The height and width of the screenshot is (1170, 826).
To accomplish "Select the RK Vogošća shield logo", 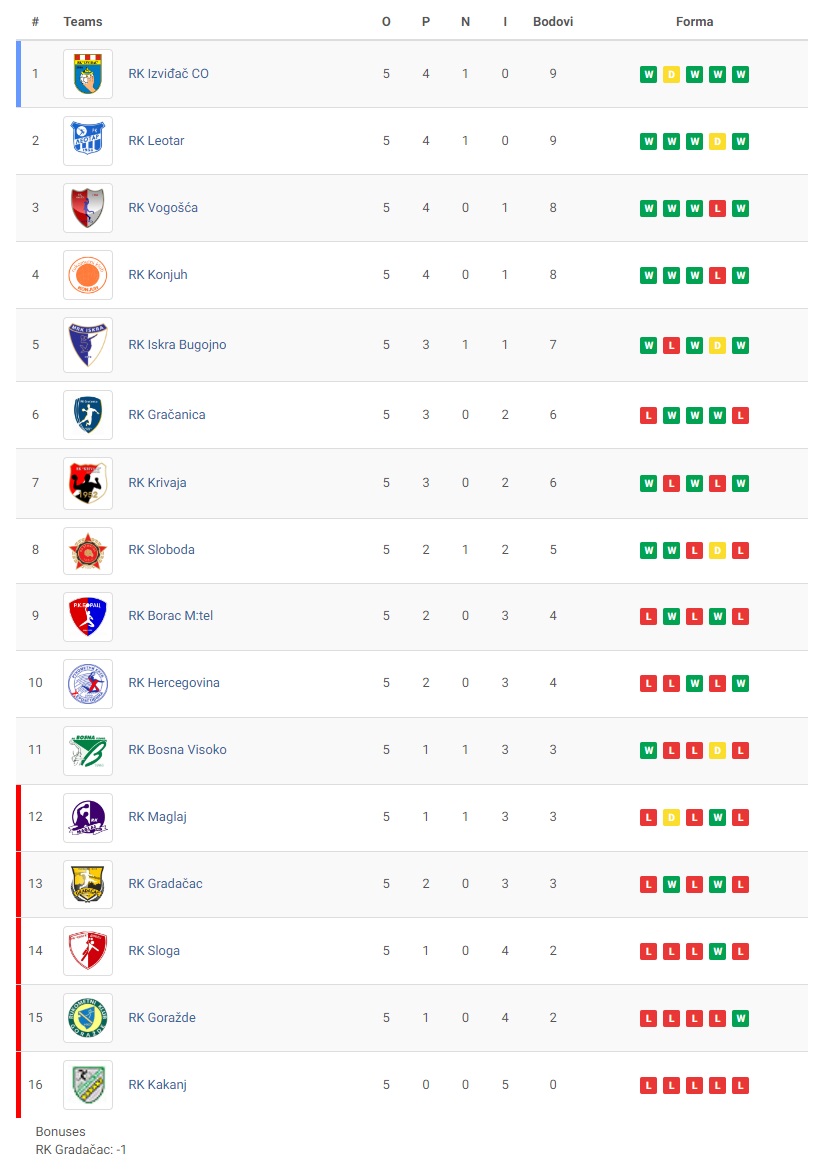I will (88, 208).
